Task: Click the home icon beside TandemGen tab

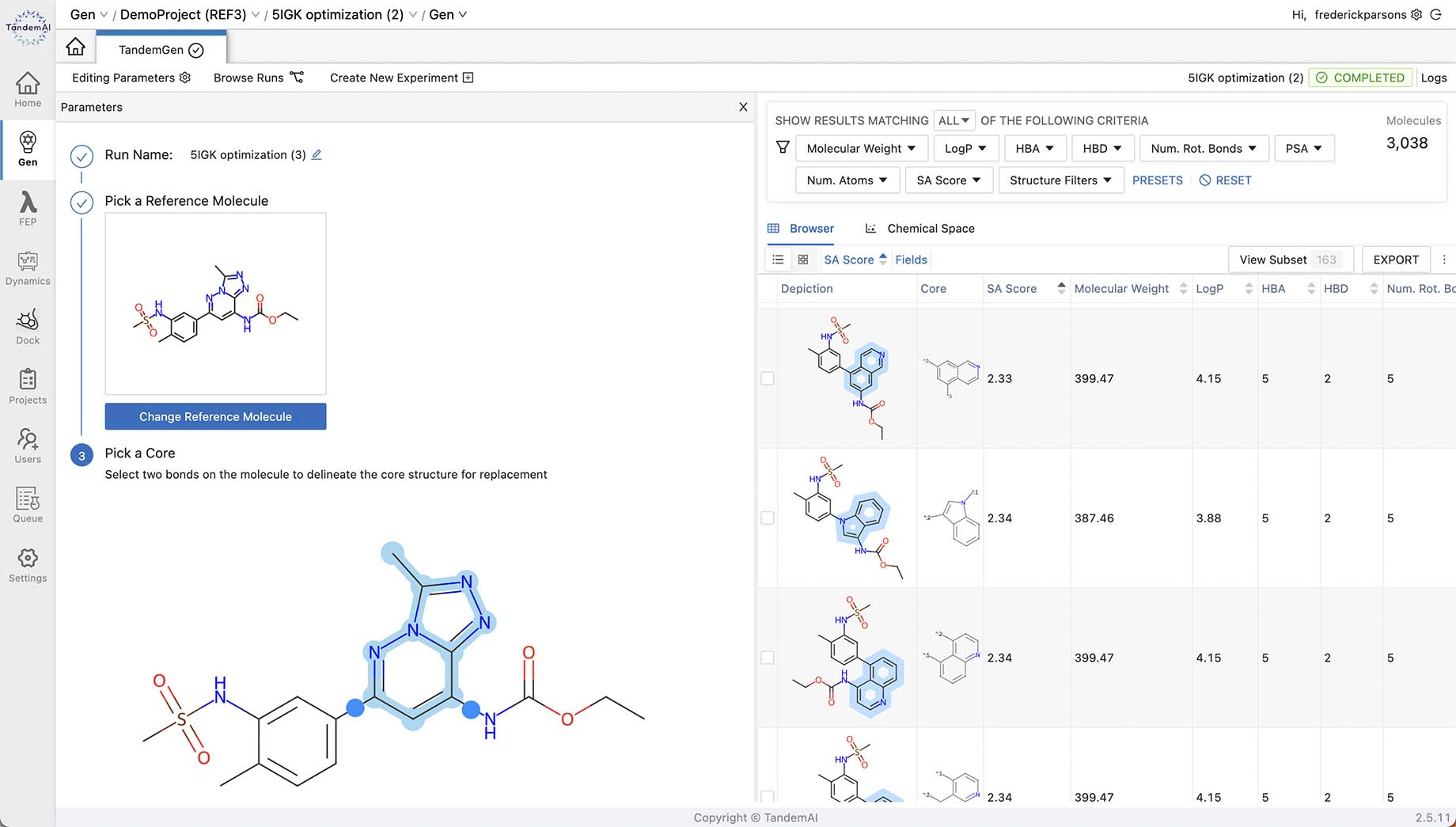Action: coord(76,47)
